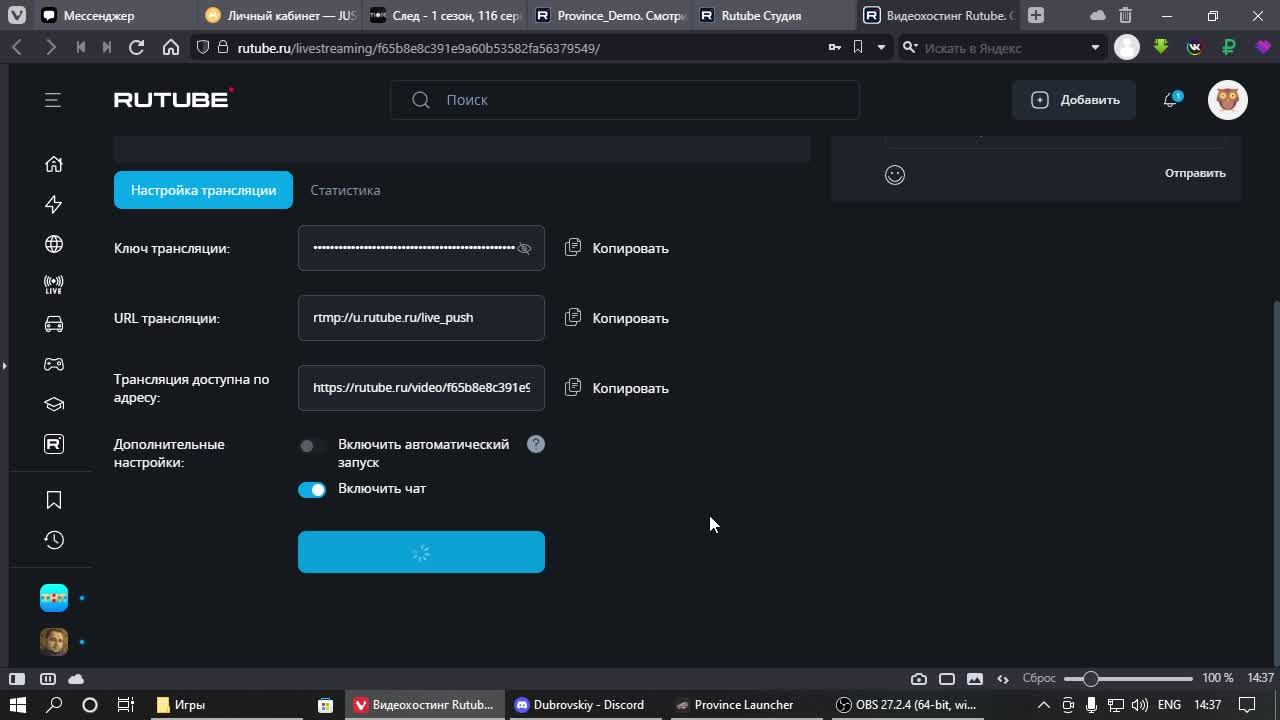Capture the page with the status bar camera icon

pos(919,678)
